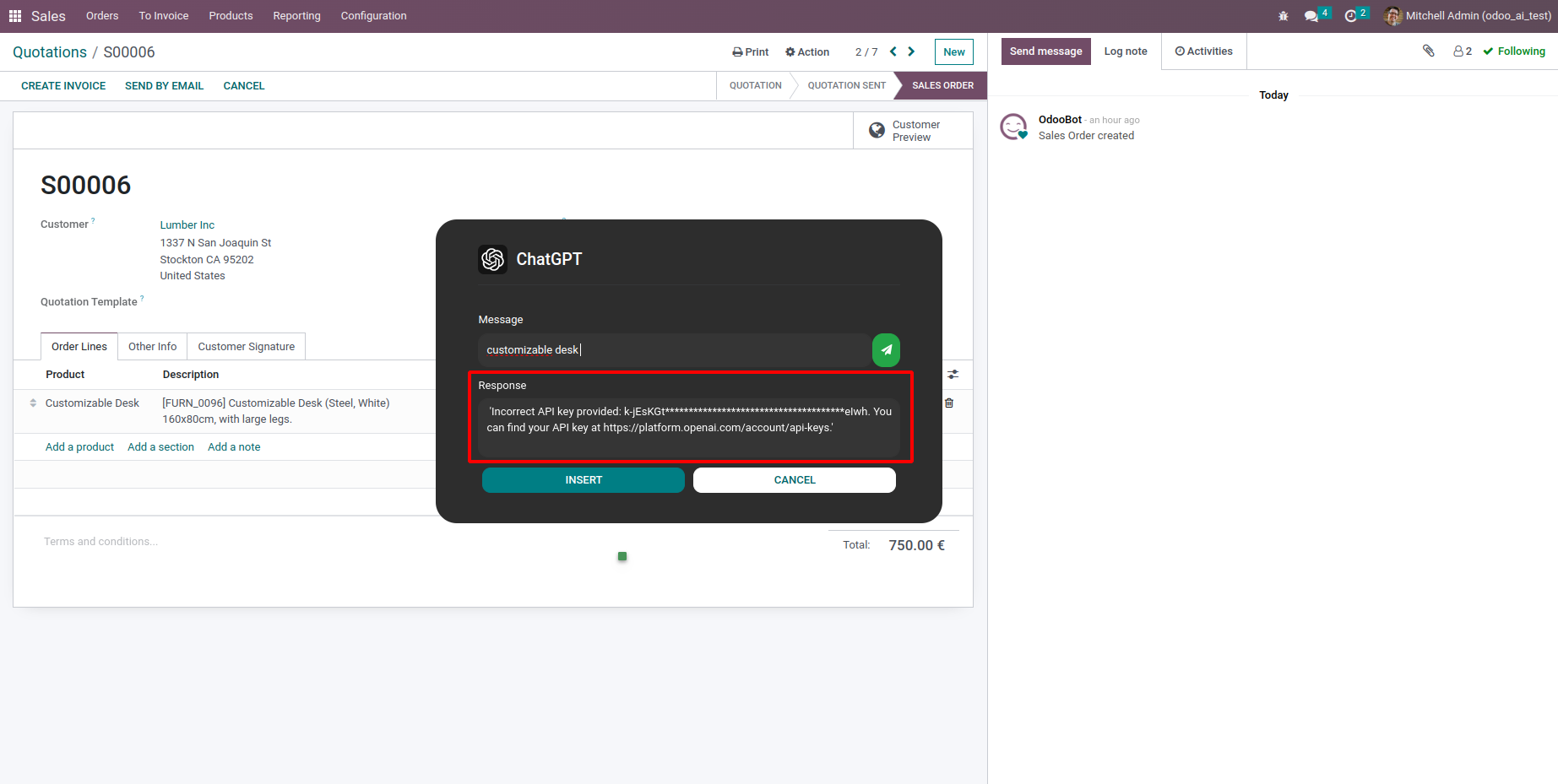1558x784 pixels.
Task: Open the conversations chat icon
Action: [x=1311, y=16]
